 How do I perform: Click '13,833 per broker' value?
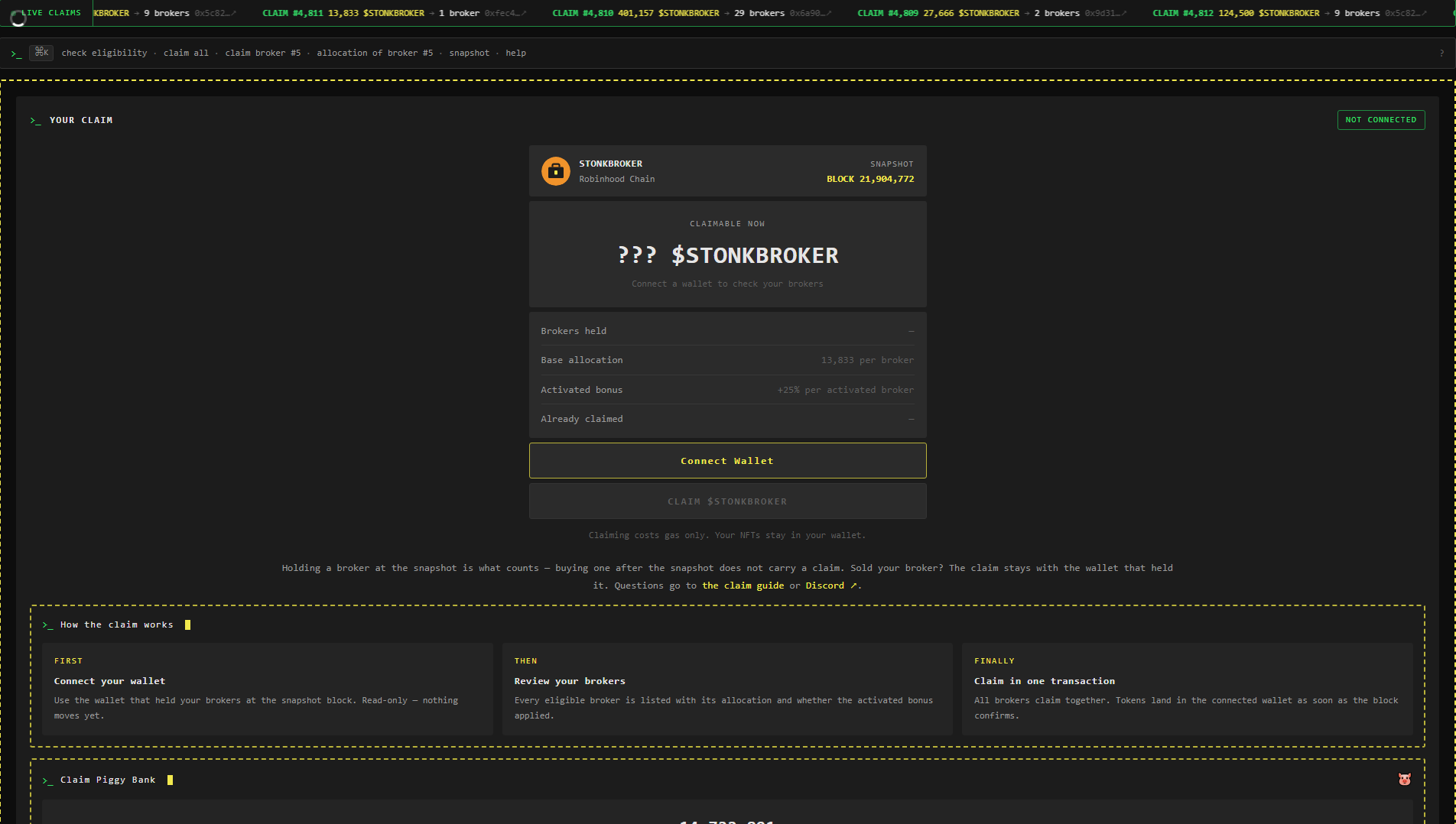pos(867,360)
